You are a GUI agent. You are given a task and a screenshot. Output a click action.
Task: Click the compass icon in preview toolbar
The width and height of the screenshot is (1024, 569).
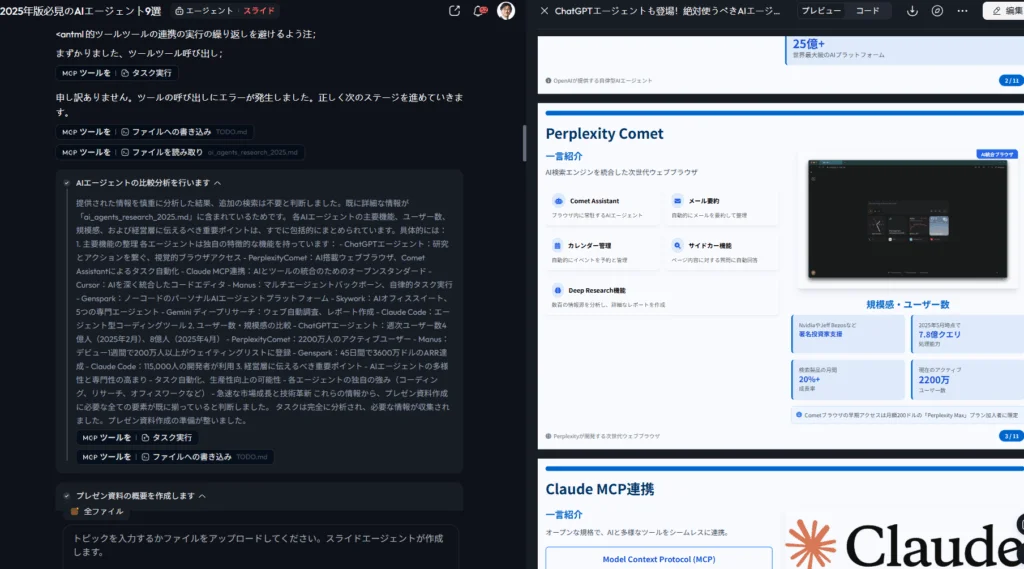click(x=937, y=10)
